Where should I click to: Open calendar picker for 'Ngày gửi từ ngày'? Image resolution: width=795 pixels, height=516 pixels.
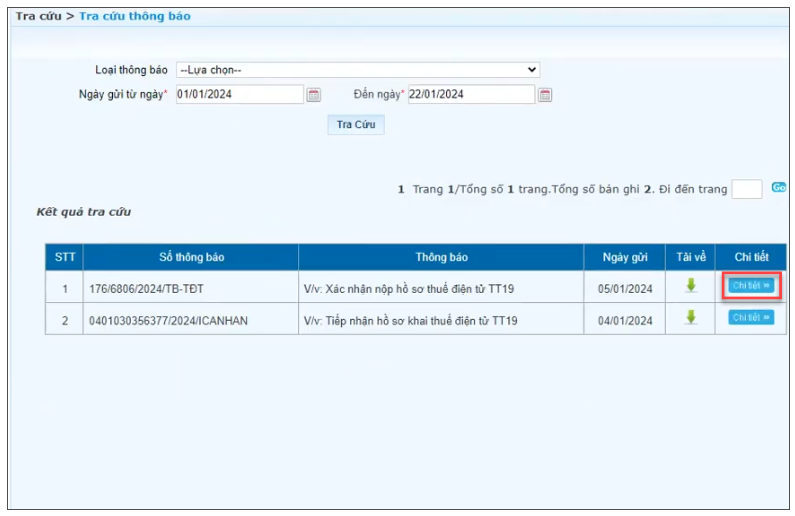[x=313, y=95]
